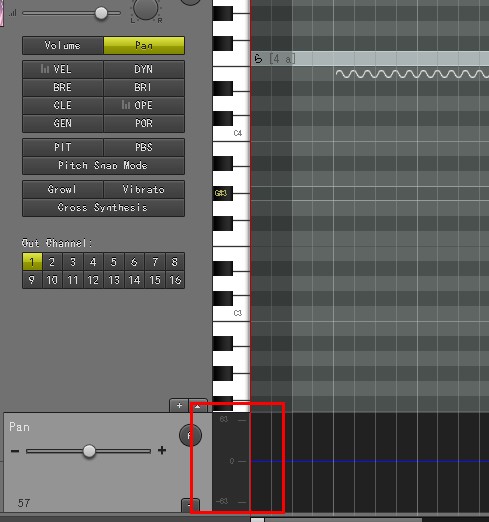Screen dimensions: 489x522
Task: Click the Pan value 57 readout
Action: coord(24,503)
